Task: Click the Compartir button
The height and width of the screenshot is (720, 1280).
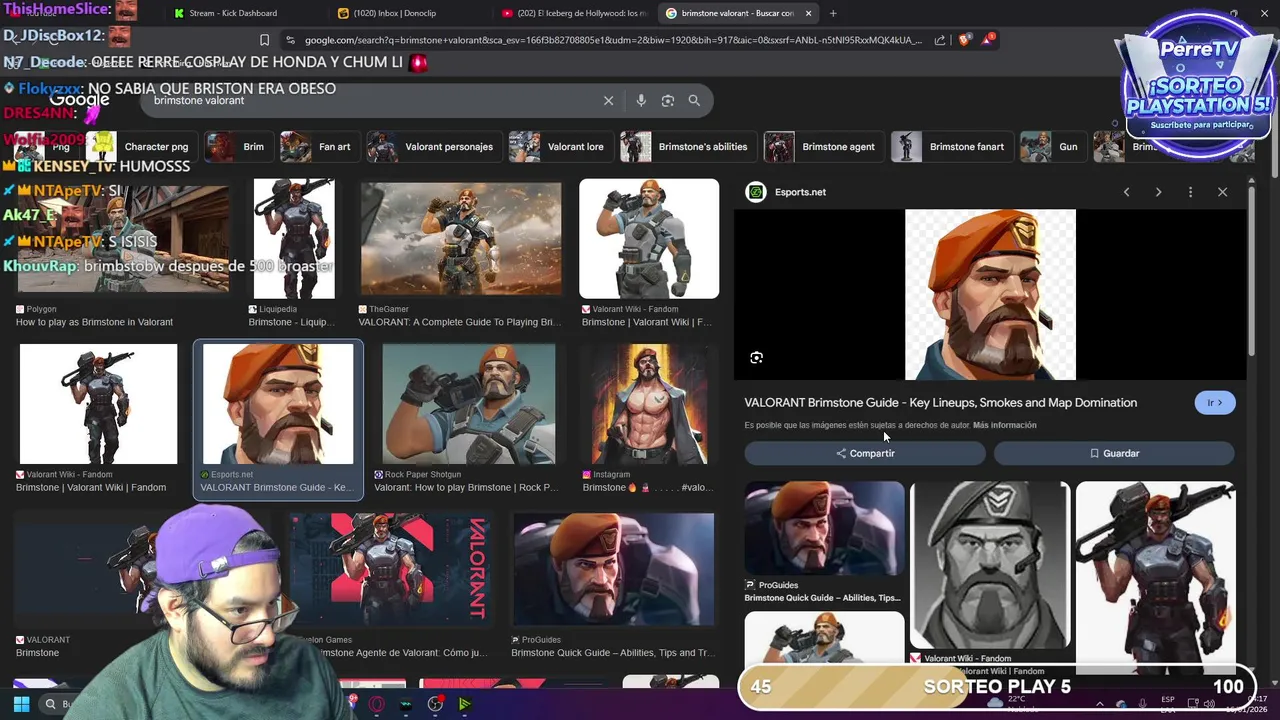Action: pyautogui.click(x=865, y=453)
